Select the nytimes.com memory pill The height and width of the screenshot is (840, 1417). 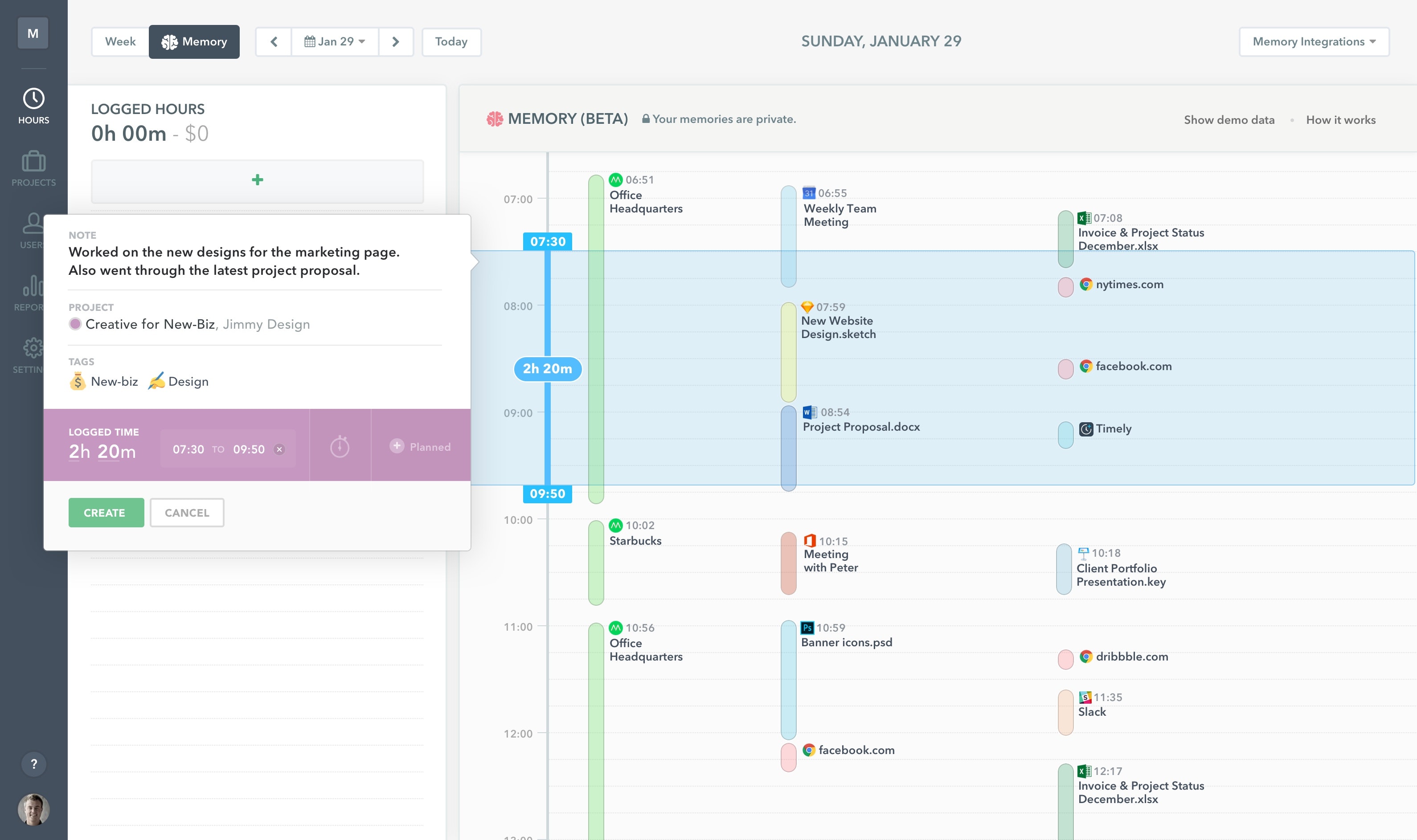tap(1065, 287)
